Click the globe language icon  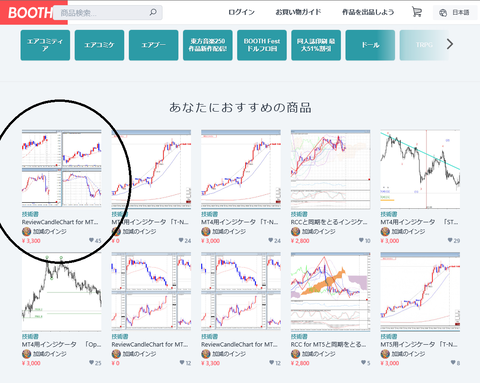coord(443,13)
